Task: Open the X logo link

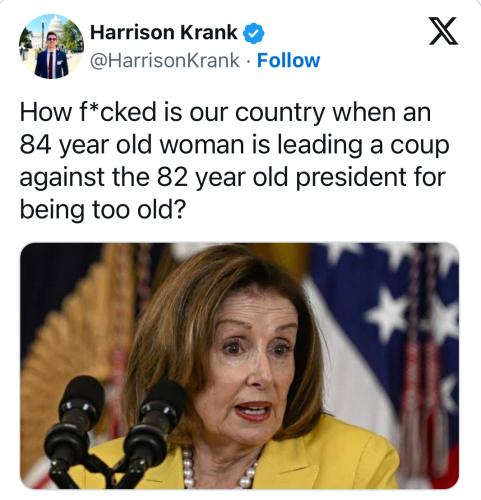Action: click(x=443, y=31)
